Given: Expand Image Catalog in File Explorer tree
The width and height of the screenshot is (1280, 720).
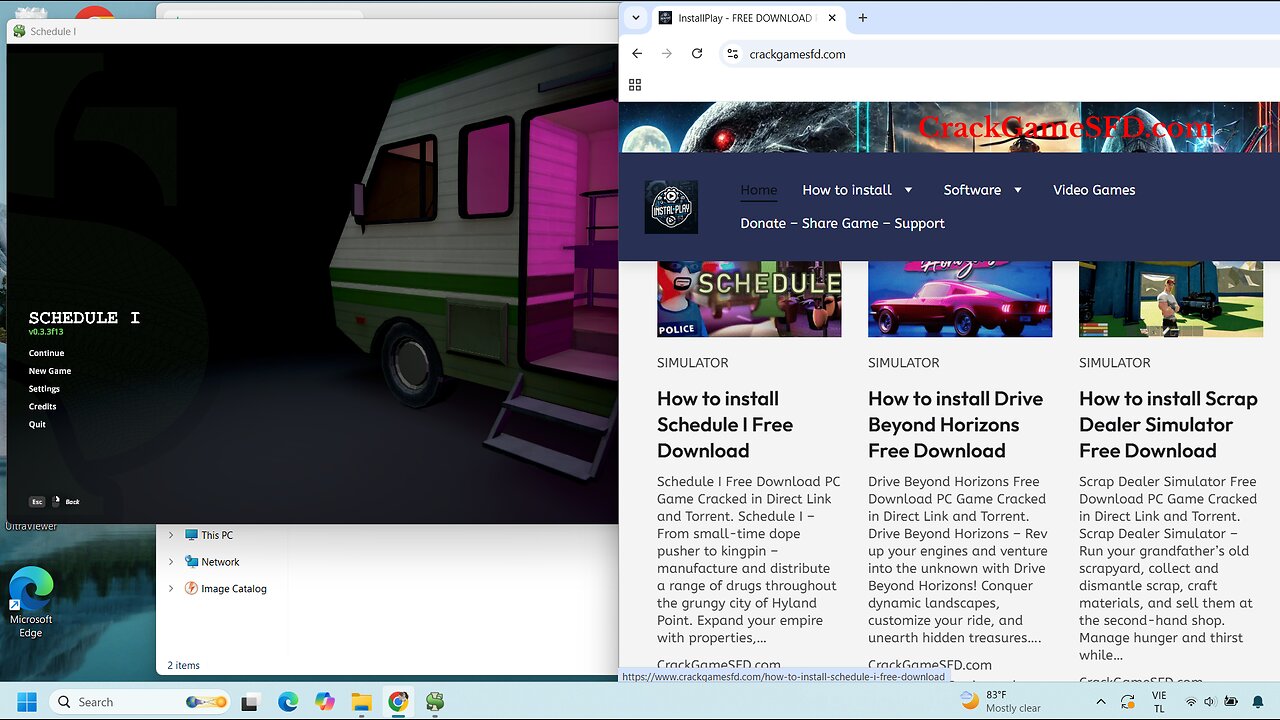Looking at the screenshot, I should point(171,589).
